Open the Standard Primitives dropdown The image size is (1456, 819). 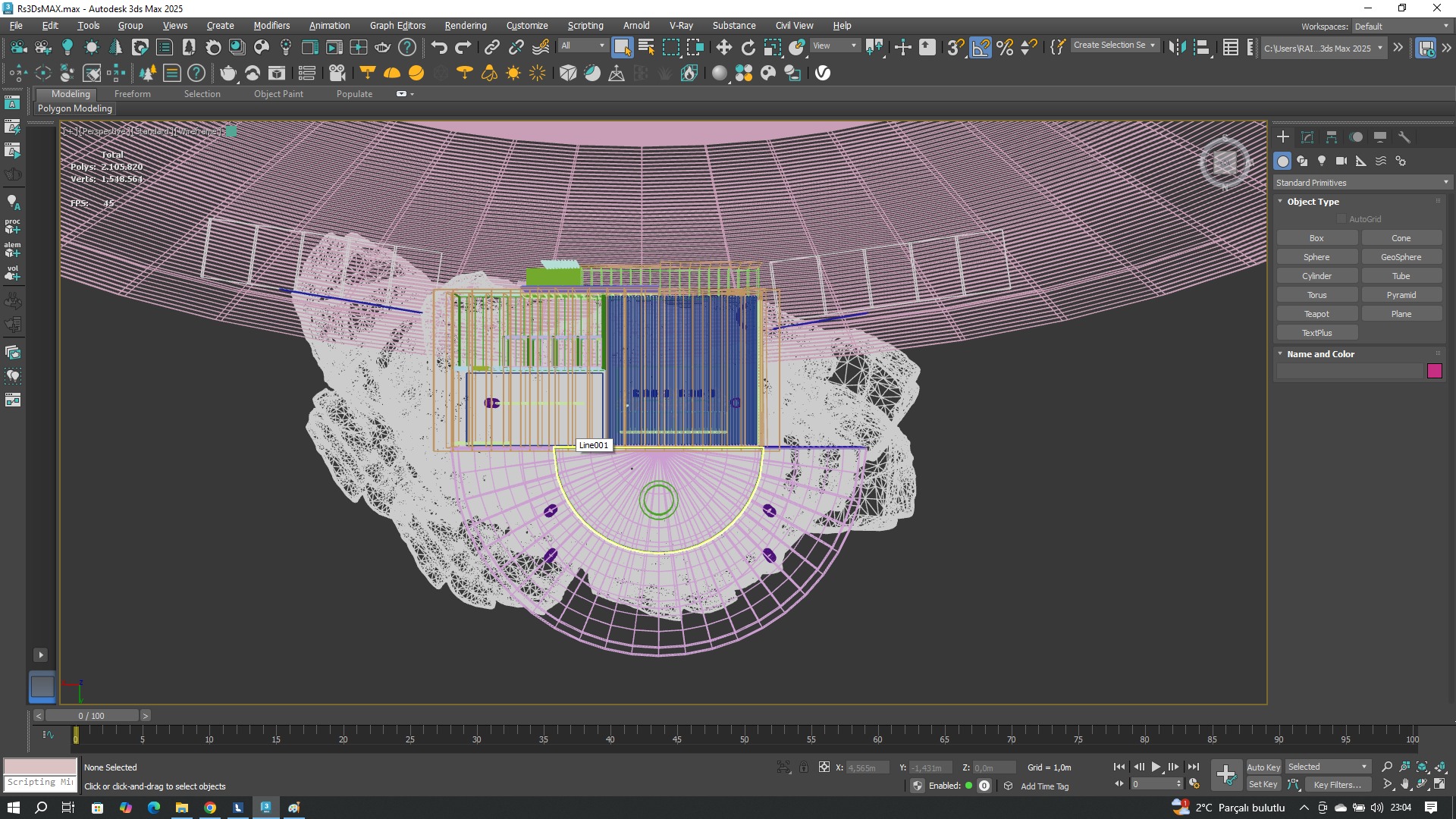point(1362,183)
